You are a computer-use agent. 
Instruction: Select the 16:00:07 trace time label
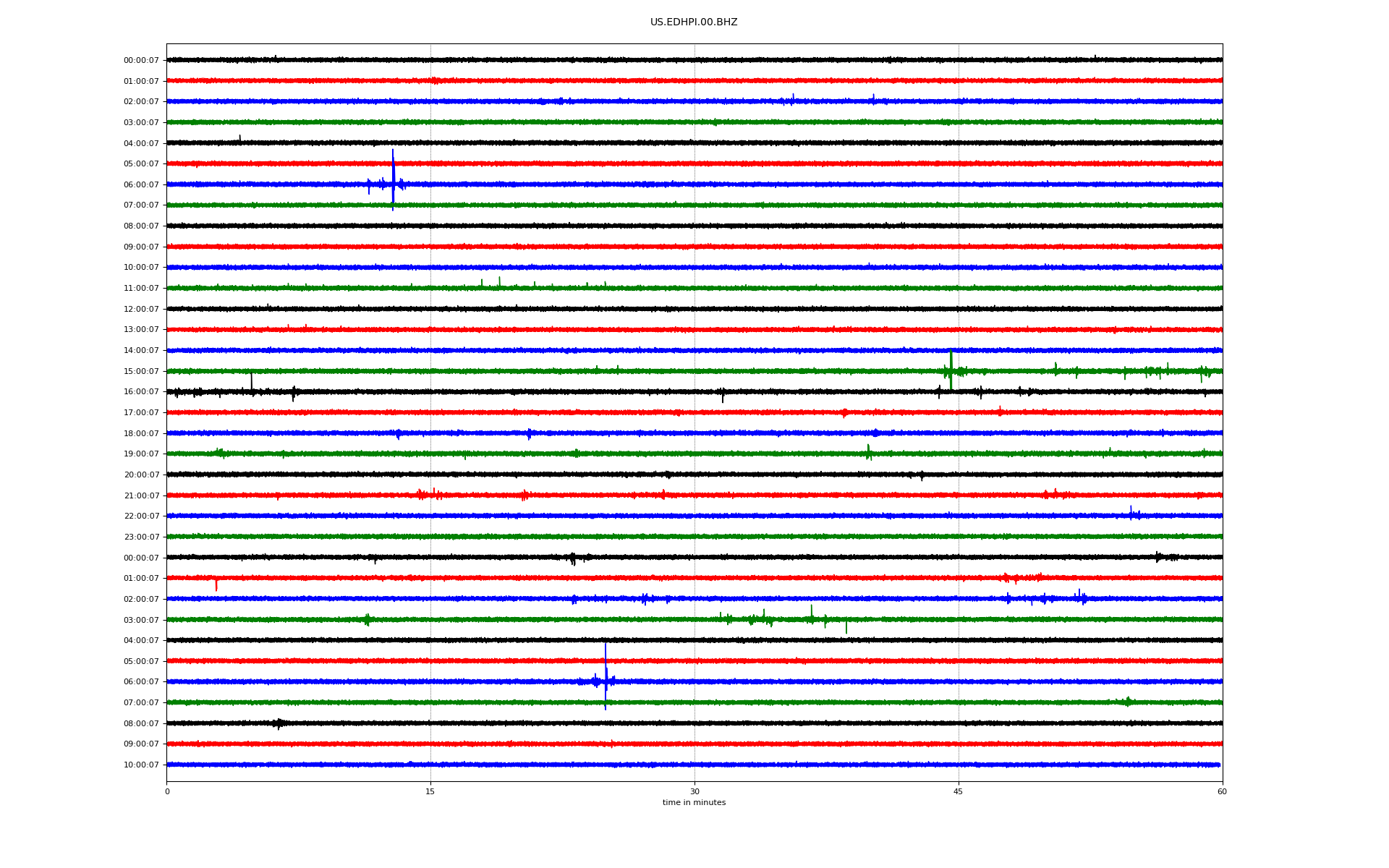tap(141, 392)
